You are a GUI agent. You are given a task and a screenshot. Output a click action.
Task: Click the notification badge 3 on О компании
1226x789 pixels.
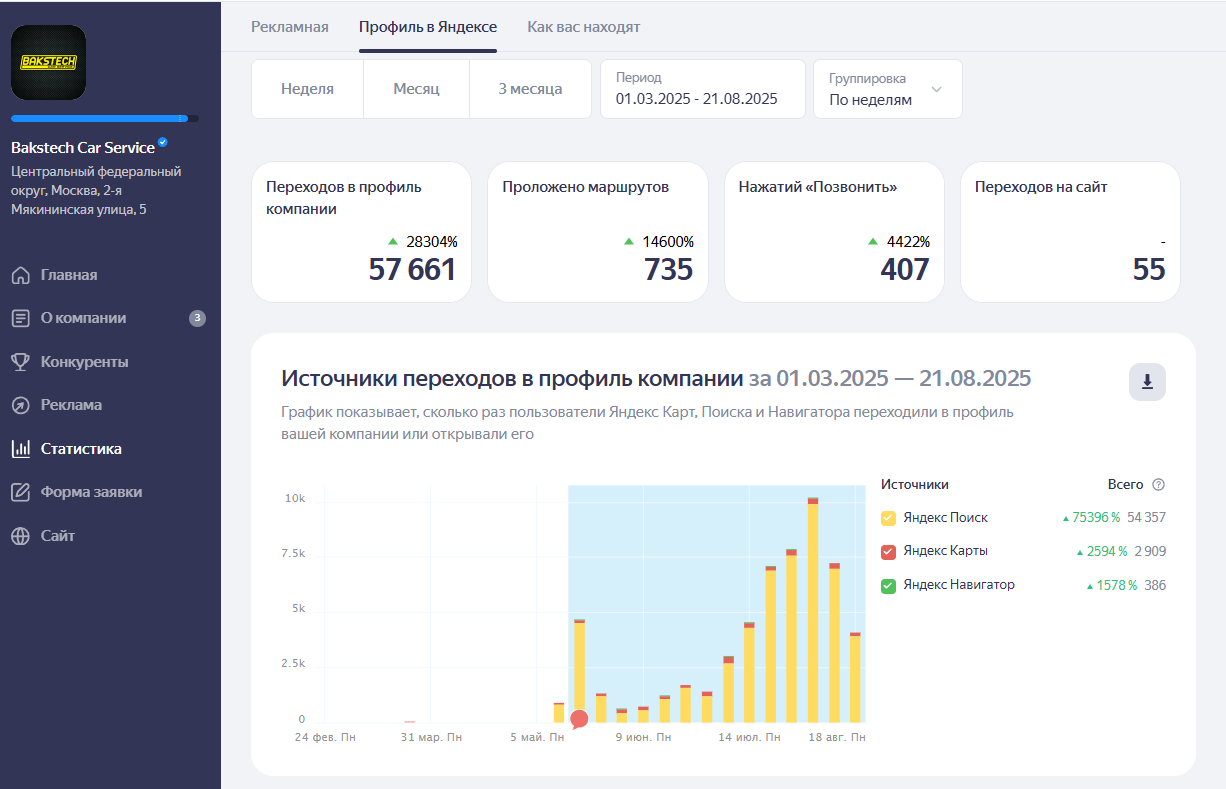[x=197, y=318]
